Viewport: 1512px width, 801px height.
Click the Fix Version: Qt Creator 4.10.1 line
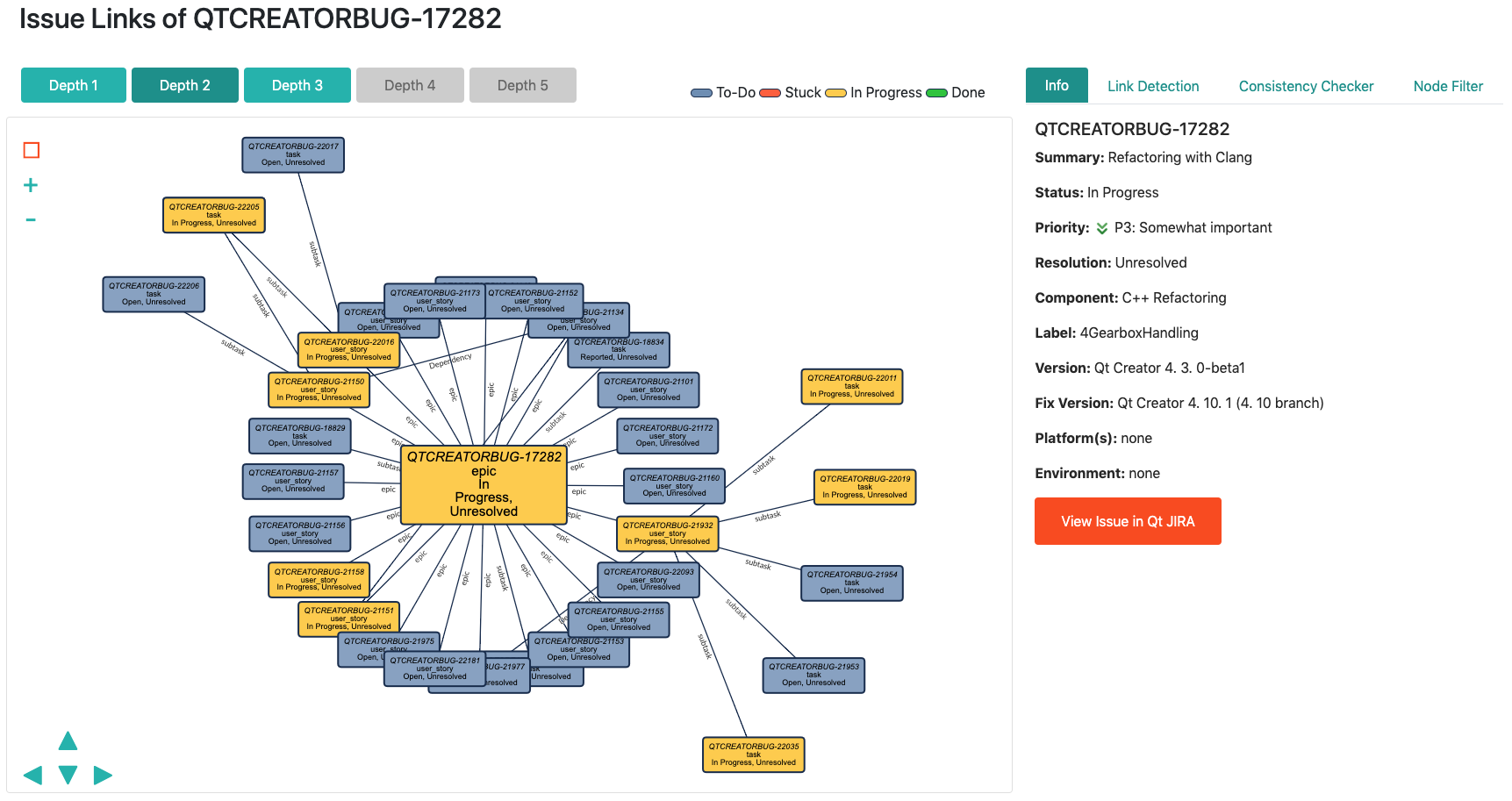click(1179, 404)
